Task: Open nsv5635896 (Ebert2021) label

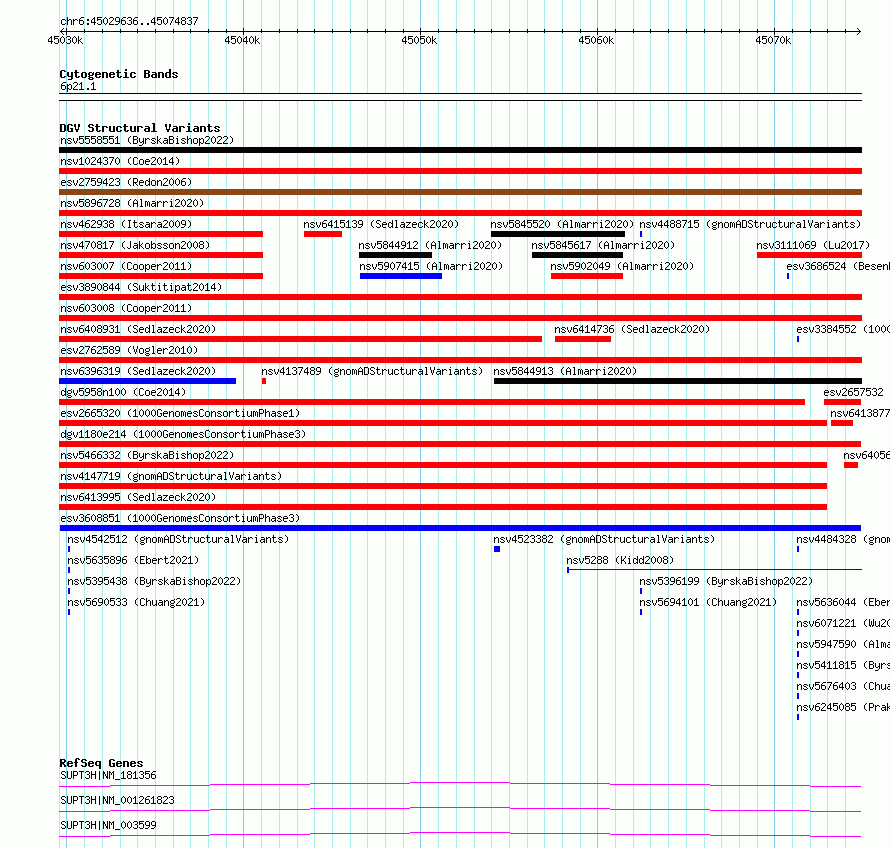Action: tap(133, 560)
